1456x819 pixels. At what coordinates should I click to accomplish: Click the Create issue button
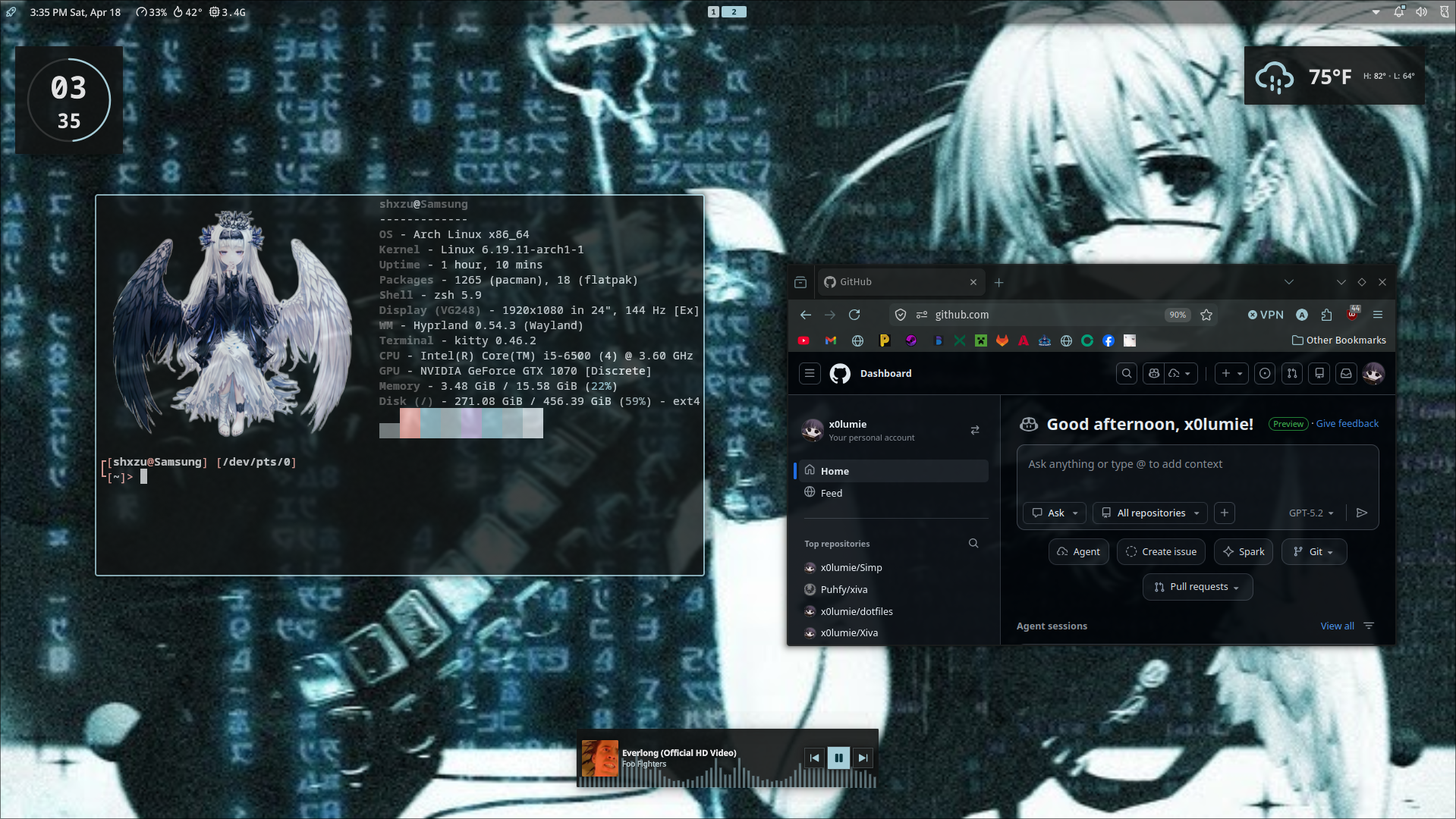coord(1161,551)
